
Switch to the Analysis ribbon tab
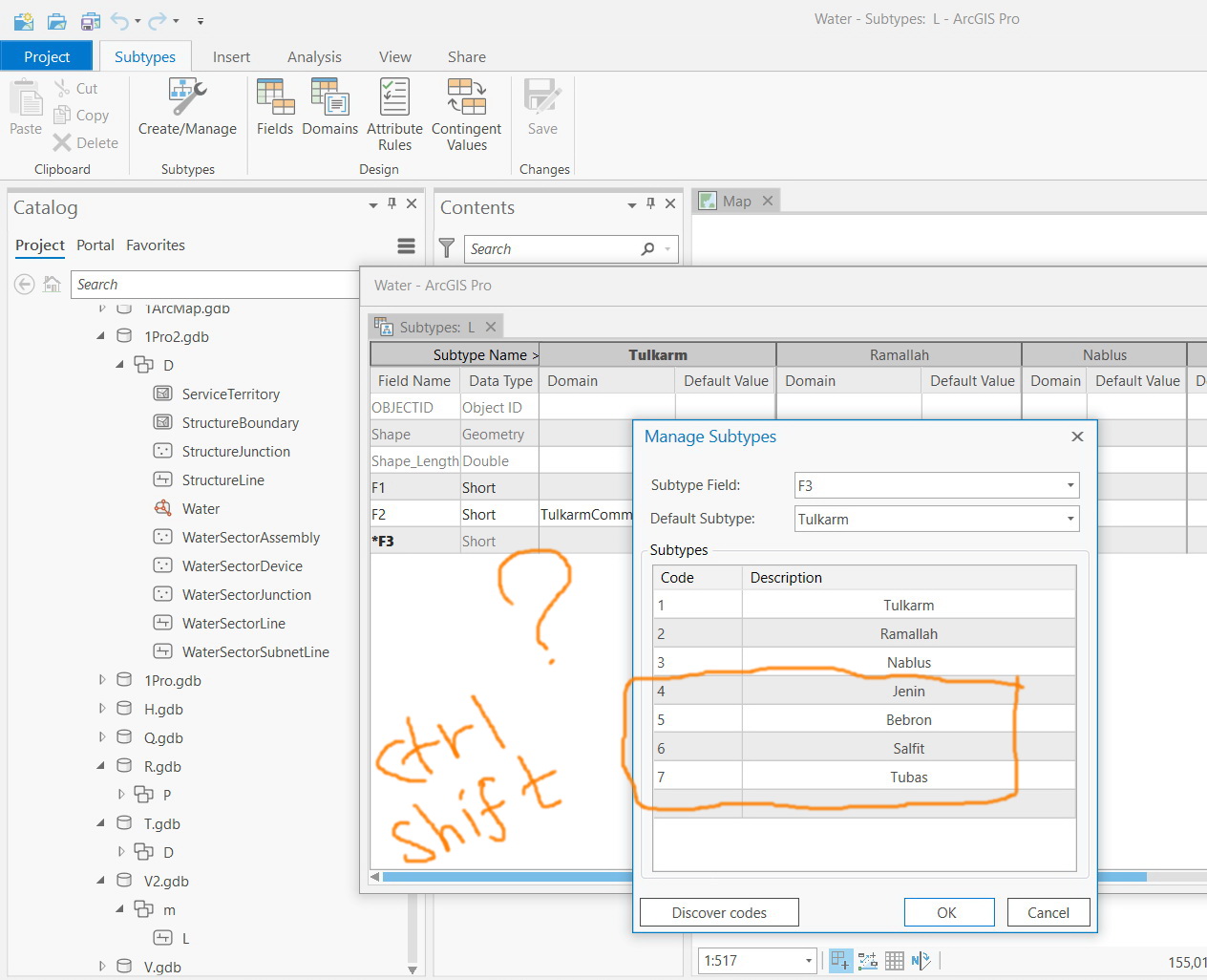pos(314,57)
